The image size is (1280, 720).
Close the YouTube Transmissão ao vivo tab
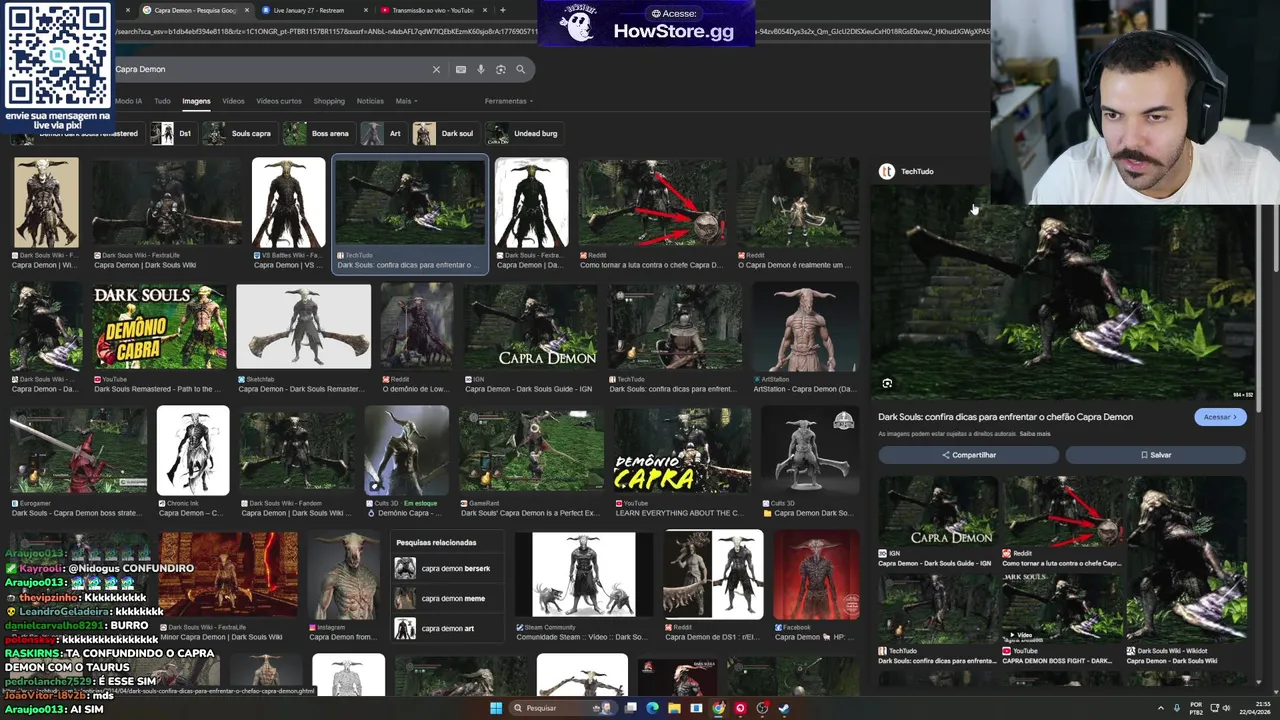[x=485, y=10]
